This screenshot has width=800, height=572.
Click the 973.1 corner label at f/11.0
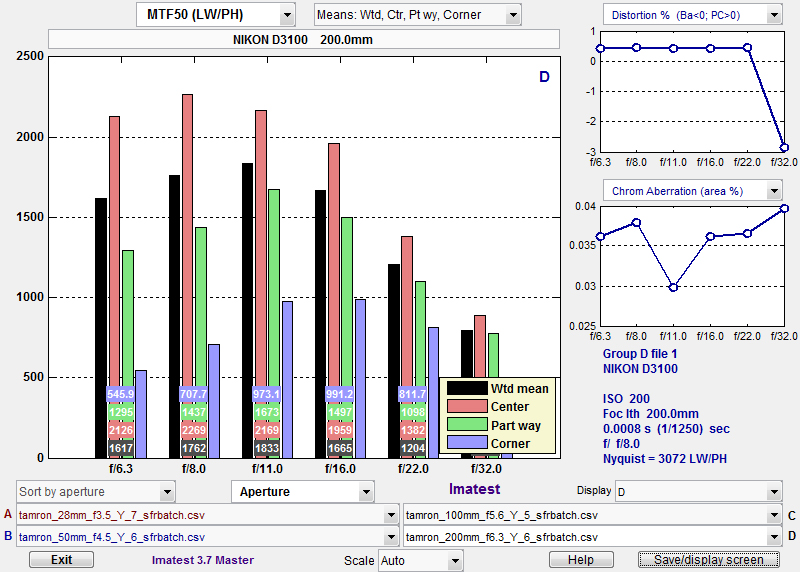point(266,394)
